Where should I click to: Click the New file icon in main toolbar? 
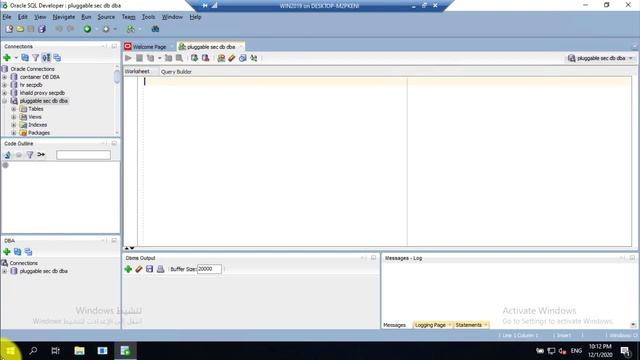[x=9, y=29]
